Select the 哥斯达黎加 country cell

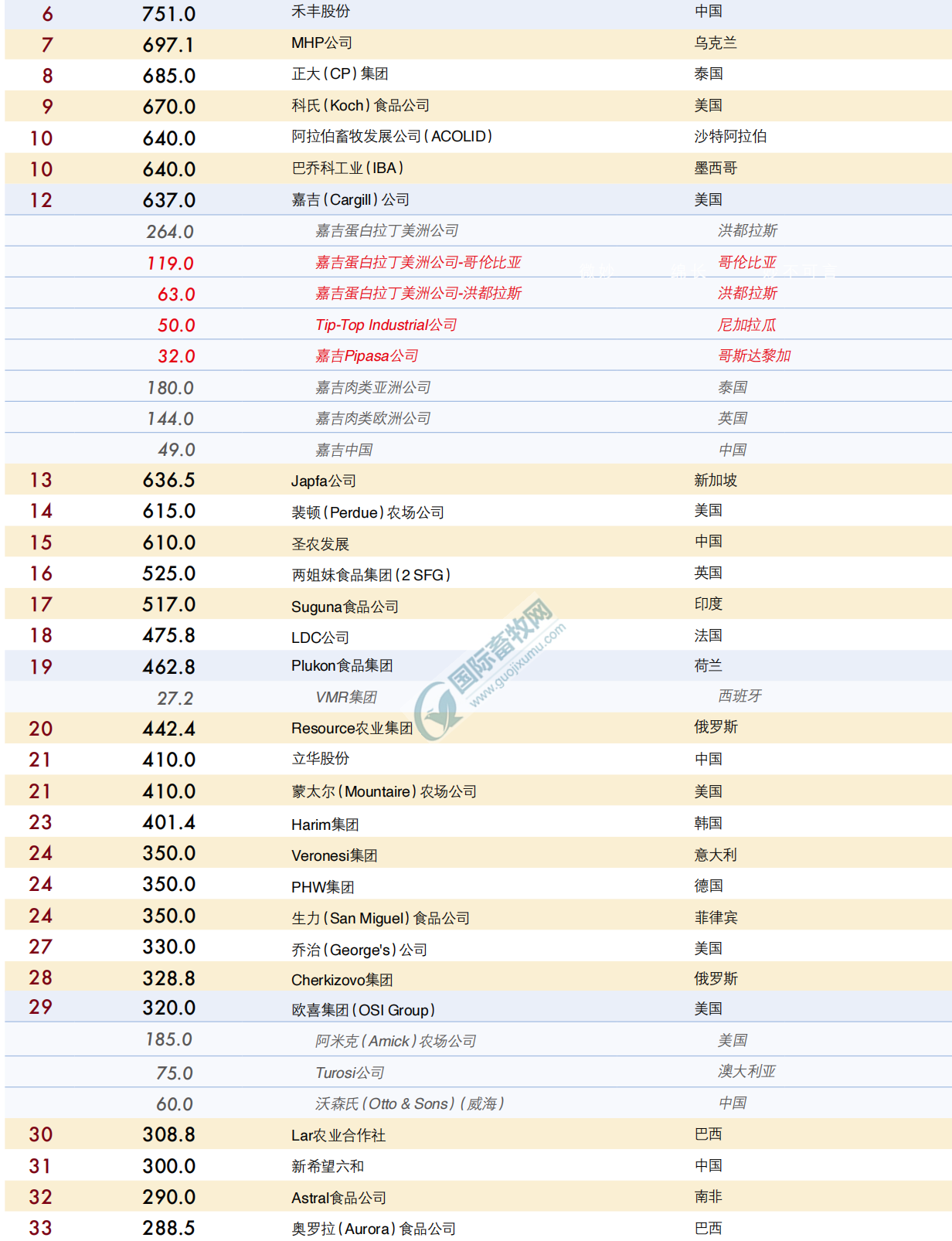tap(753, 356)
